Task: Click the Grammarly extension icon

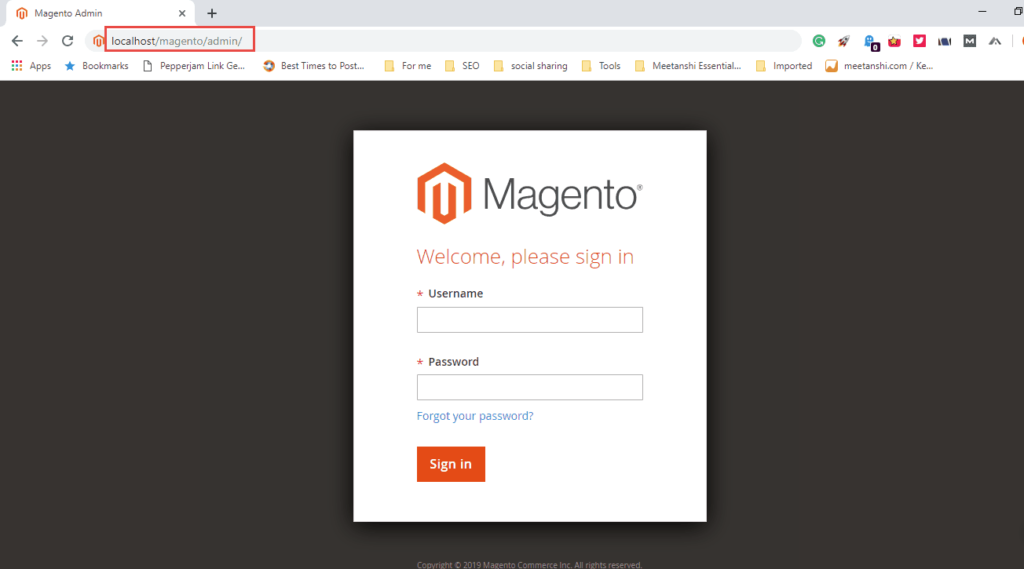Action: pos(818,41)
